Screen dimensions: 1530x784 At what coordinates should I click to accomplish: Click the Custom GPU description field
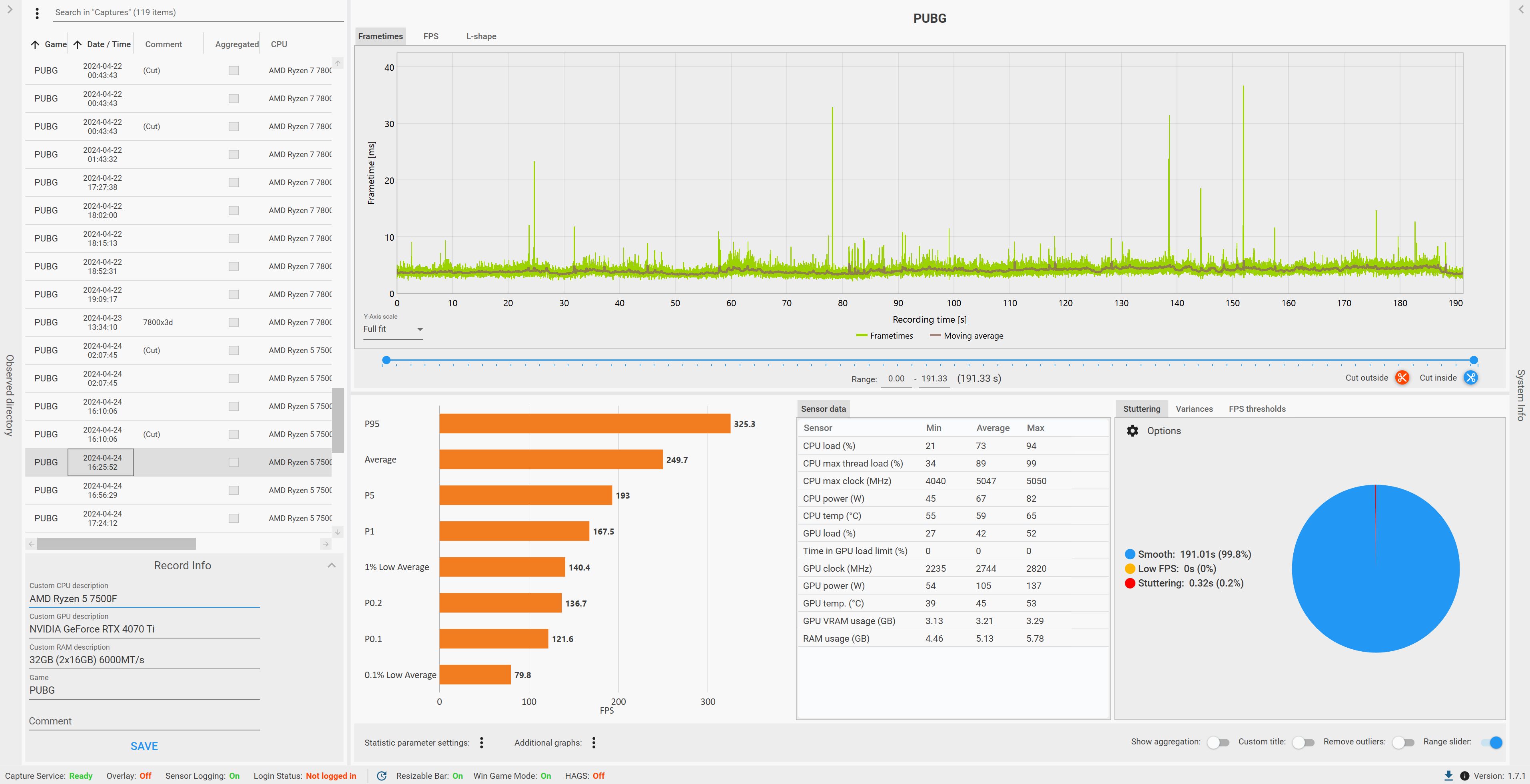pos(144,629)
